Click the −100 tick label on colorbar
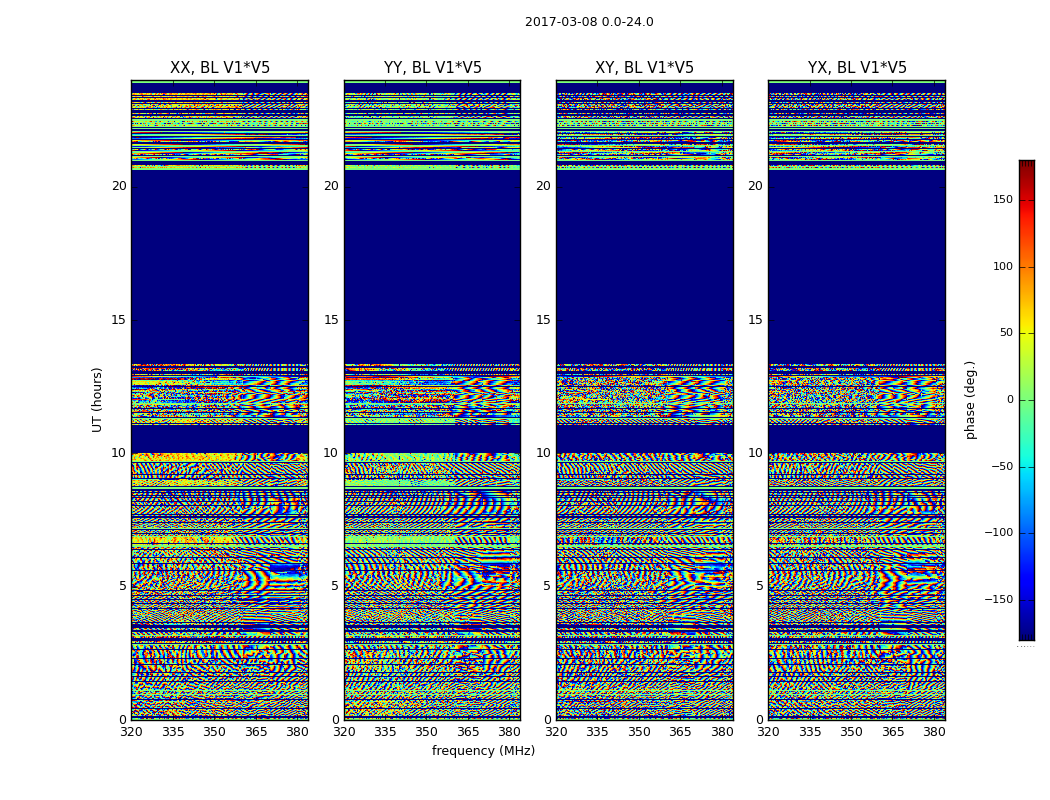The height and width of the screenshot is (800, 1050). tap(998, 532)
